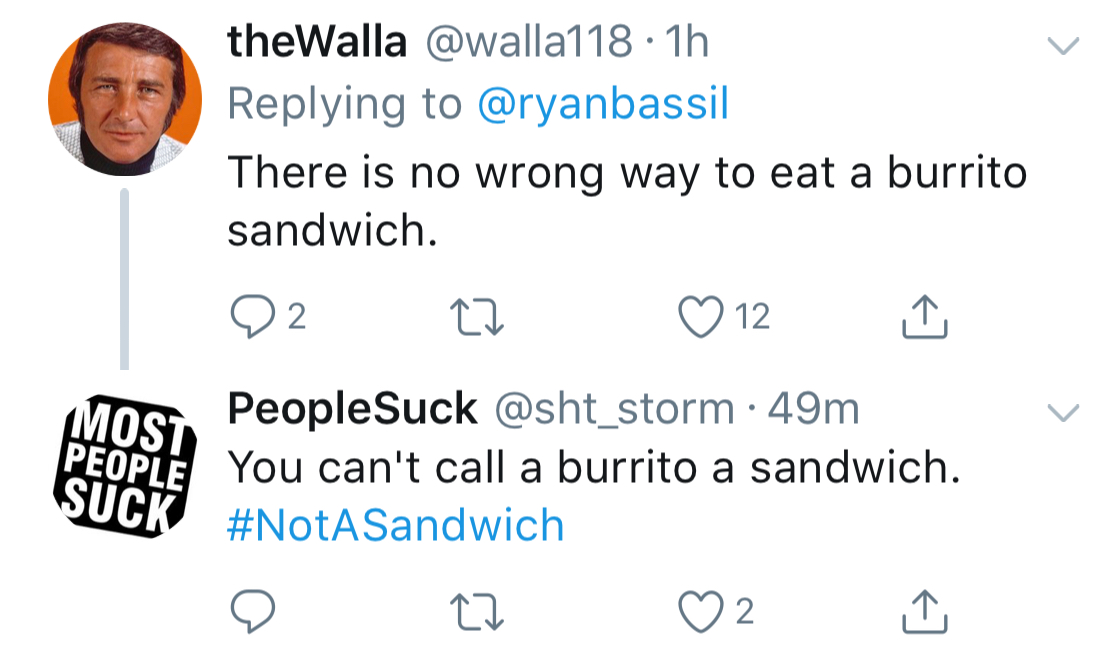Open the @walla118 handle
This screenshot has width=1112, height=655.
point(530,42)
